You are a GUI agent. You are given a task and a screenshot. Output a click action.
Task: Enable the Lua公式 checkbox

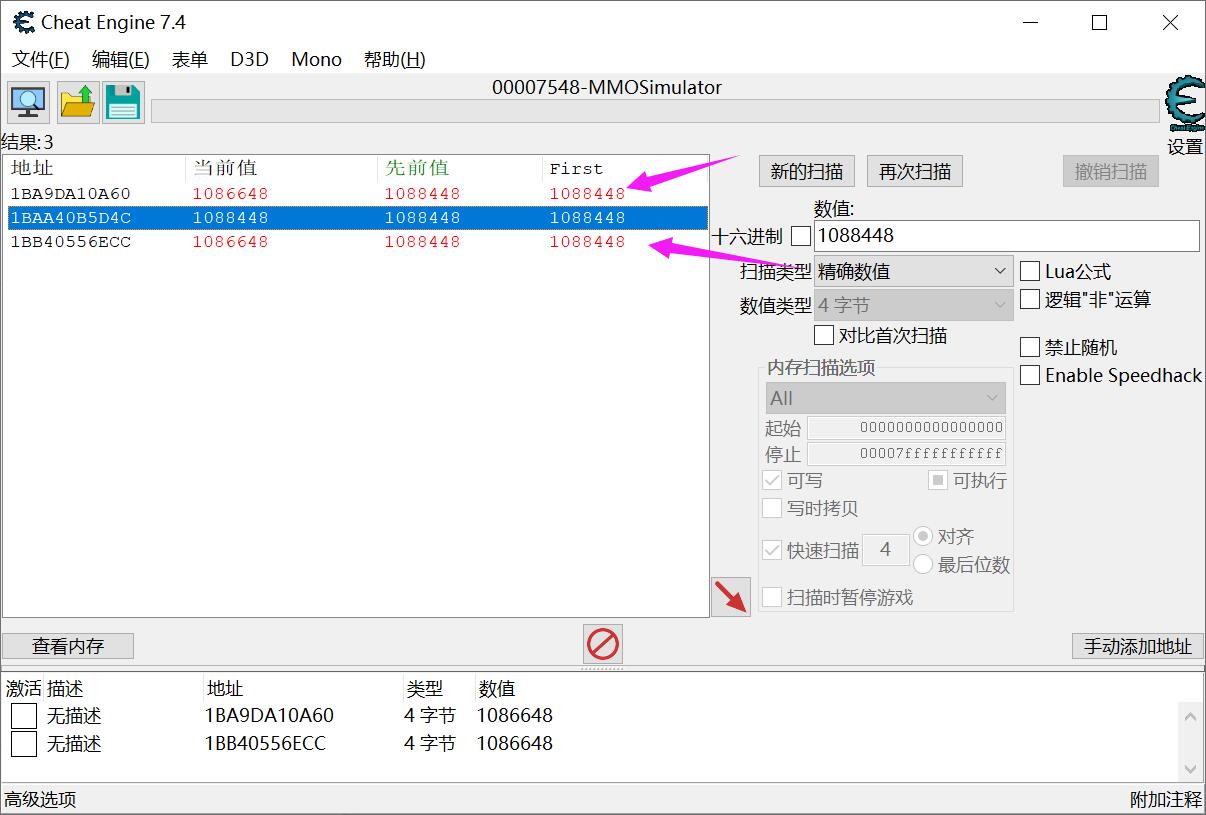tap(1030, 271)
